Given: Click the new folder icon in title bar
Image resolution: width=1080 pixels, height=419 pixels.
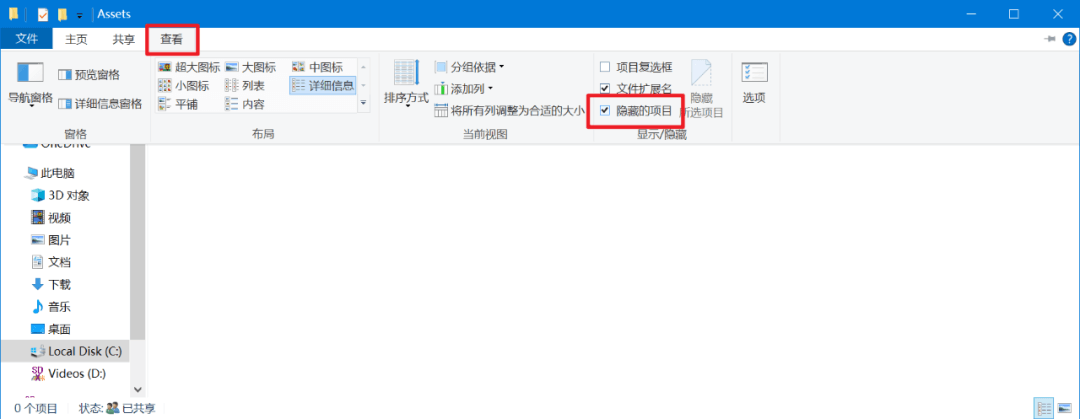Looking at the screenshot, I should [x=63, y=14].
